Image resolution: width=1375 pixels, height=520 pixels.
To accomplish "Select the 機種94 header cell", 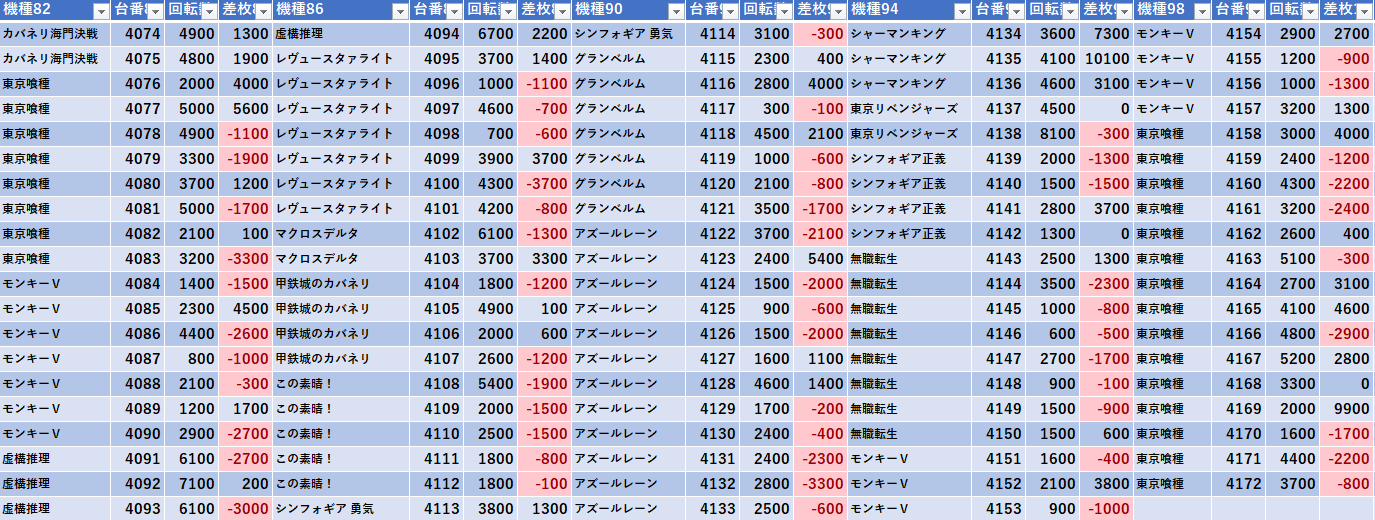I will pyautogui.click(x=910, y=11).
